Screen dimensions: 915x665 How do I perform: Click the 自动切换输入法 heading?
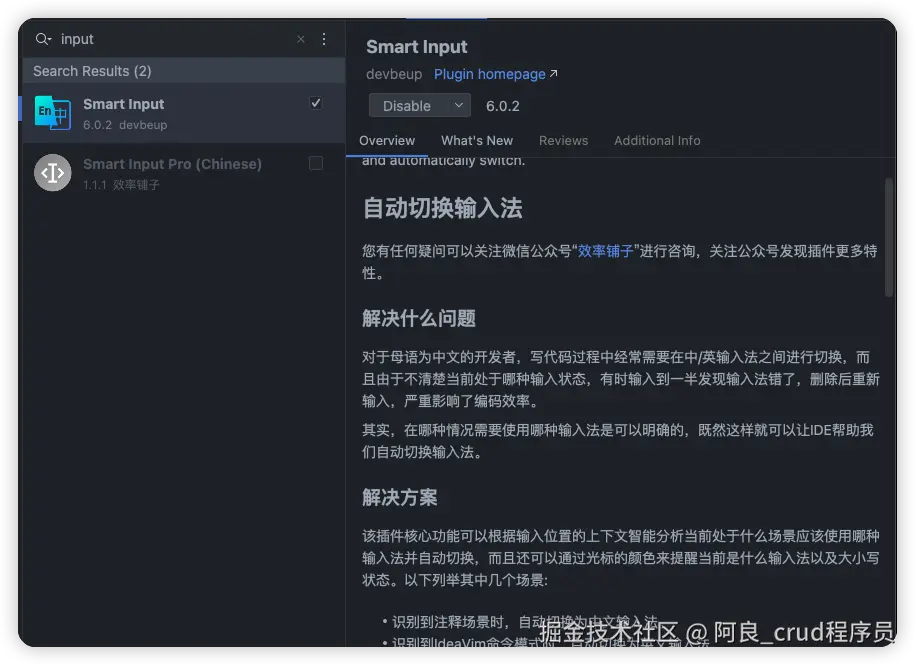(x=442, y=208)
